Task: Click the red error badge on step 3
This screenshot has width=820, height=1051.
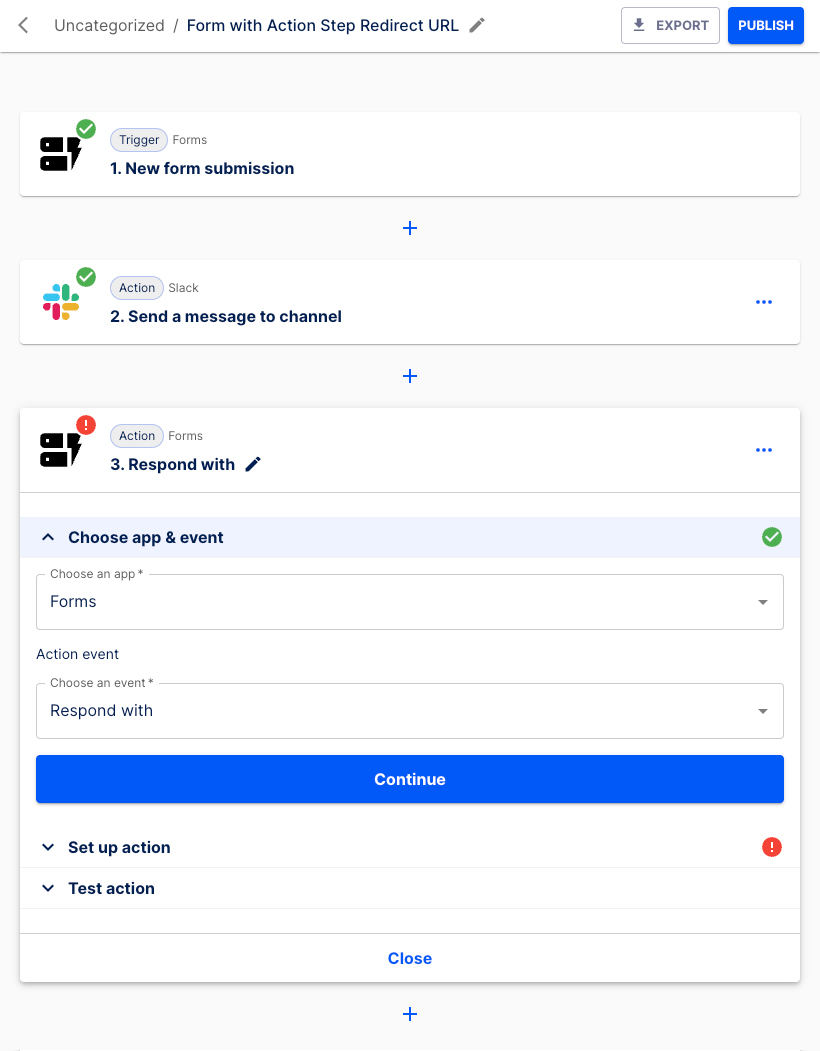Action: [x=86, y=425]
